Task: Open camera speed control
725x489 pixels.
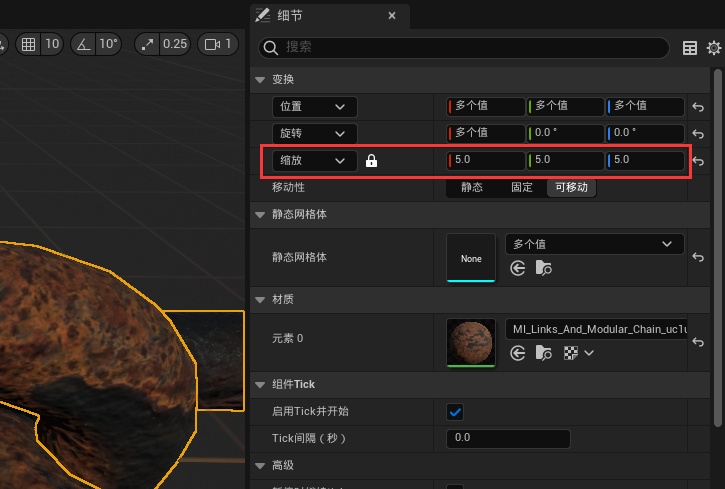Action: tap(218, 44)
